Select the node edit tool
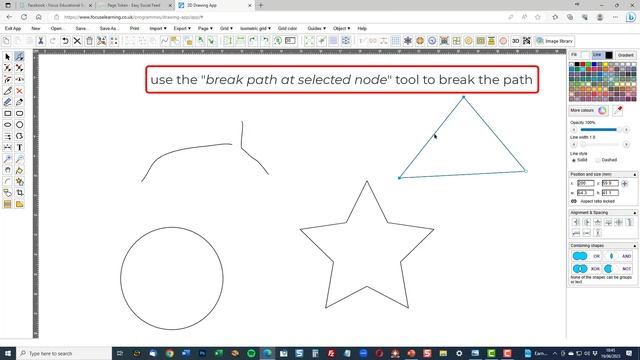 [19, 57]
